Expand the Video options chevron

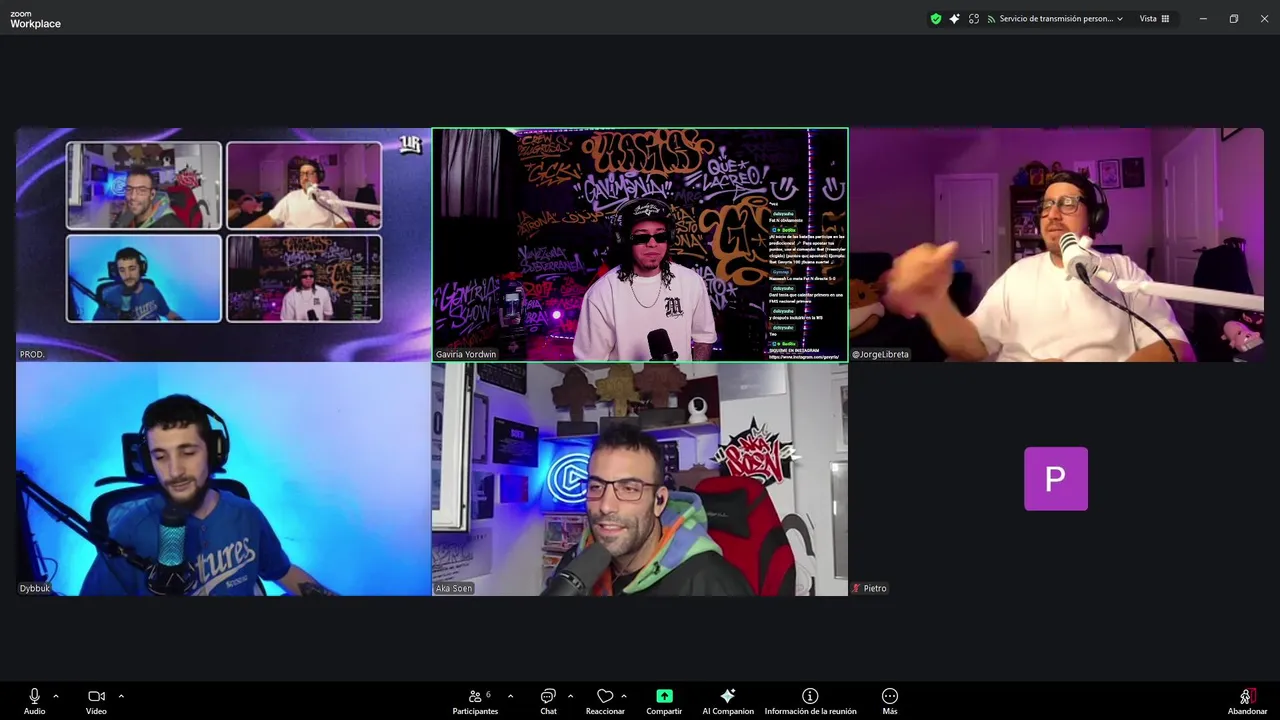tap(121, 696)
